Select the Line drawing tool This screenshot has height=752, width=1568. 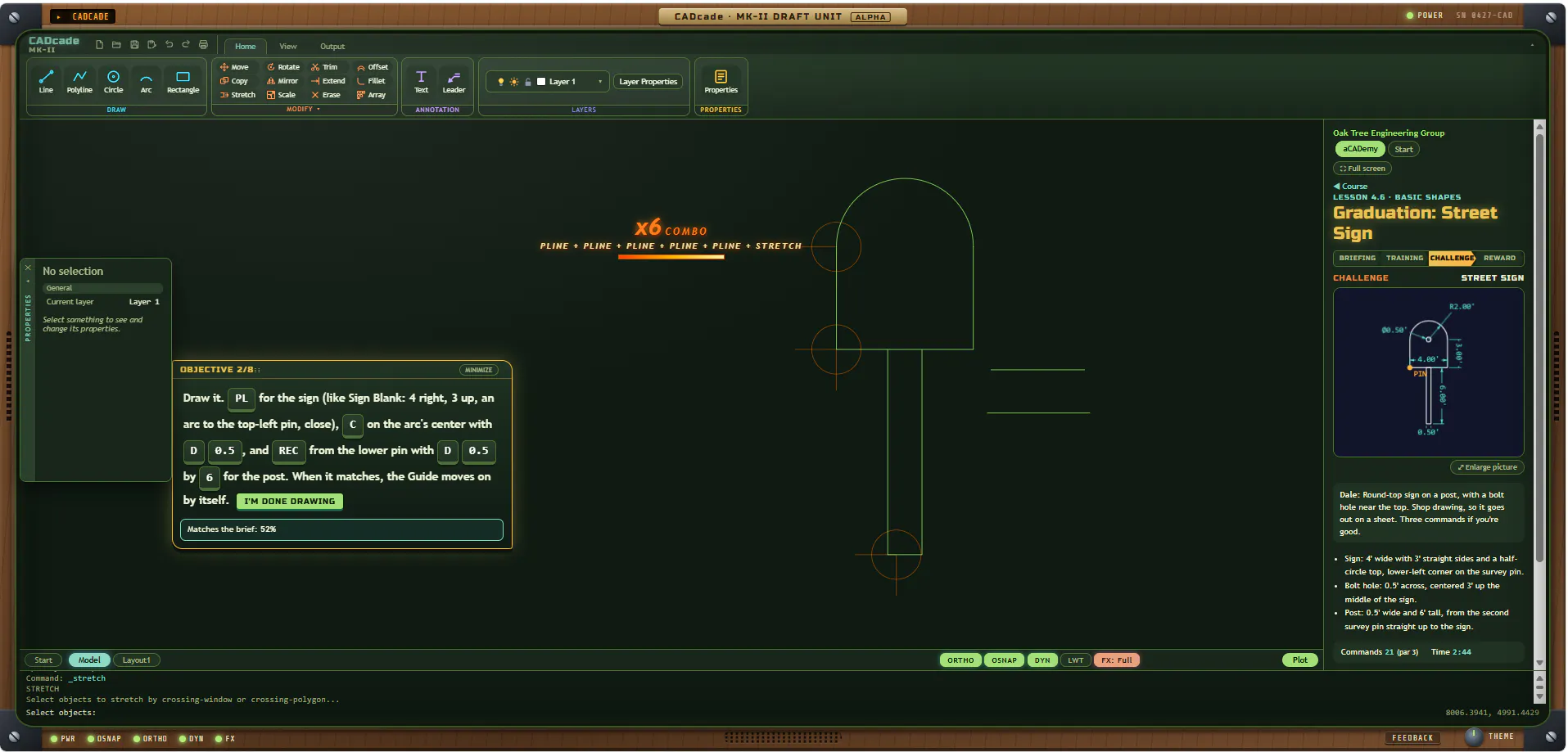click(x=46, y=81)
